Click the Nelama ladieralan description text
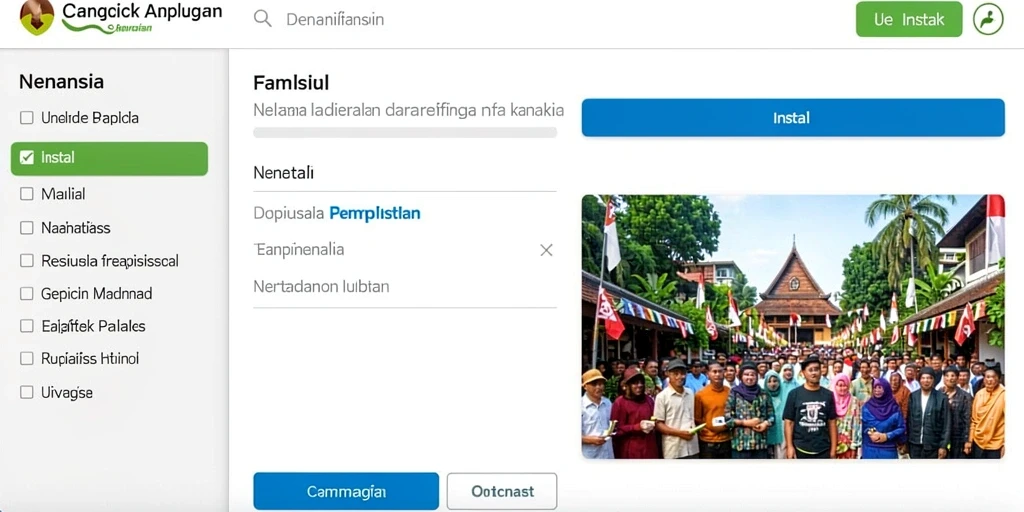The height and width of the screenshot is (512, 1024). pos(408,110)
